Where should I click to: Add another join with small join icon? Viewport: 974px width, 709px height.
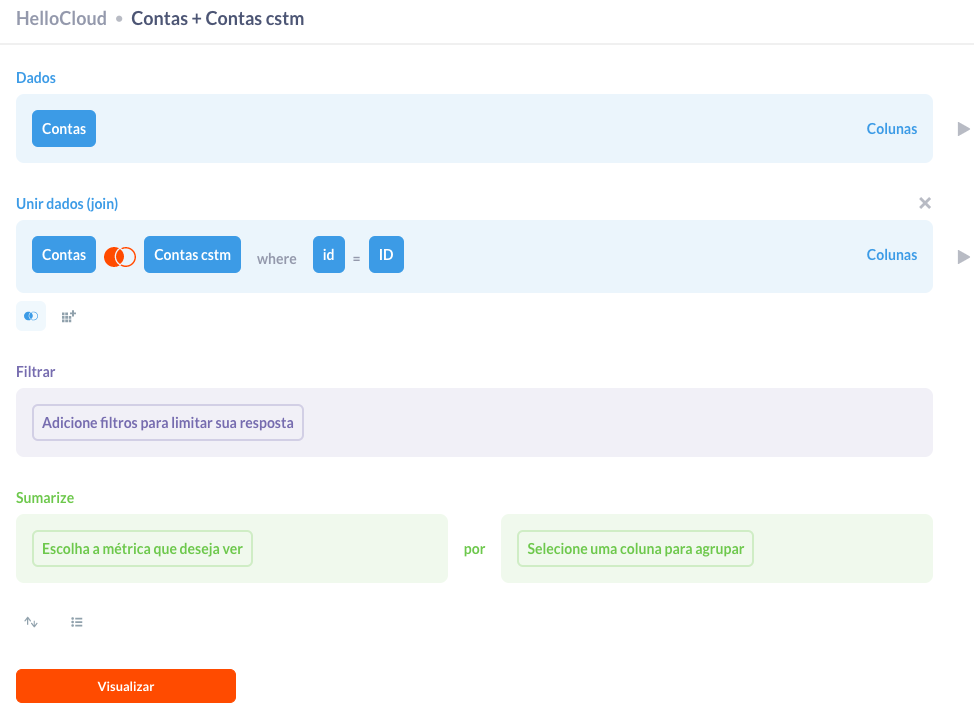(x=30, y=316)
